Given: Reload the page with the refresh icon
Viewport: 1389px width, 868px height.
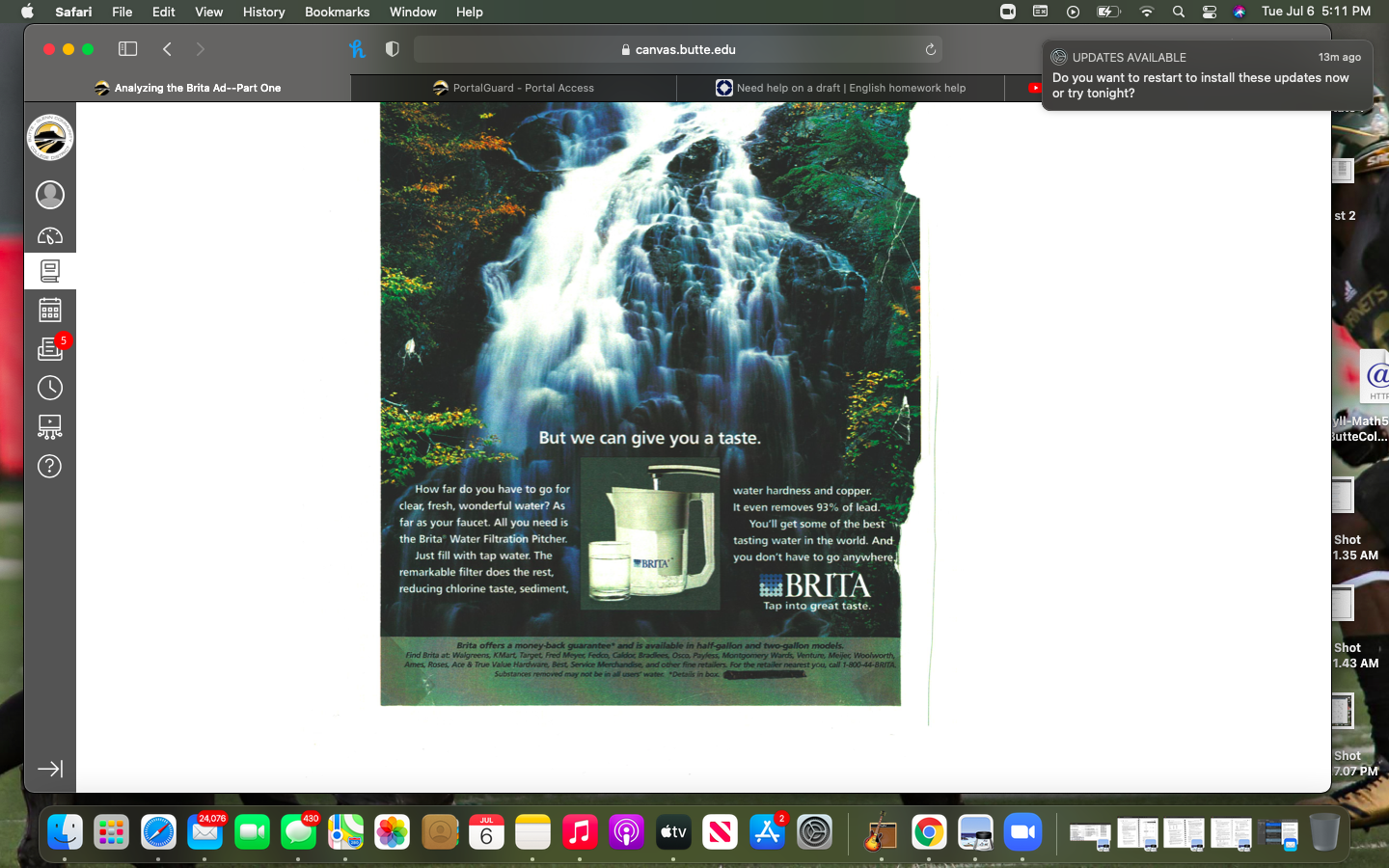Looking at the screenshot, I should coord(931,49).
